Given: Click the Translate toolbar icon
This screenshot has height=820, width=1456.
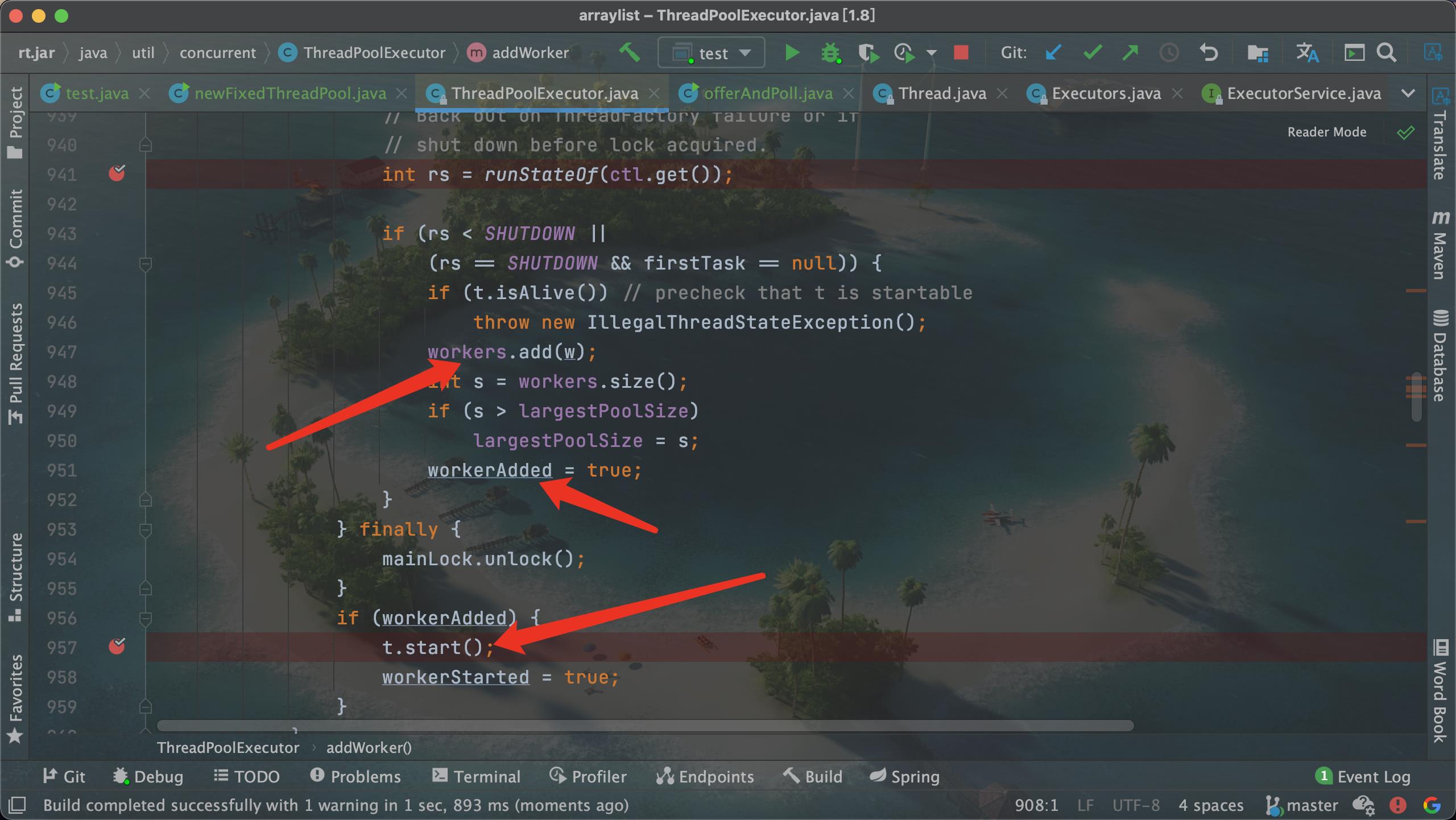Looking at the screenshot, I should (1307, 53).
